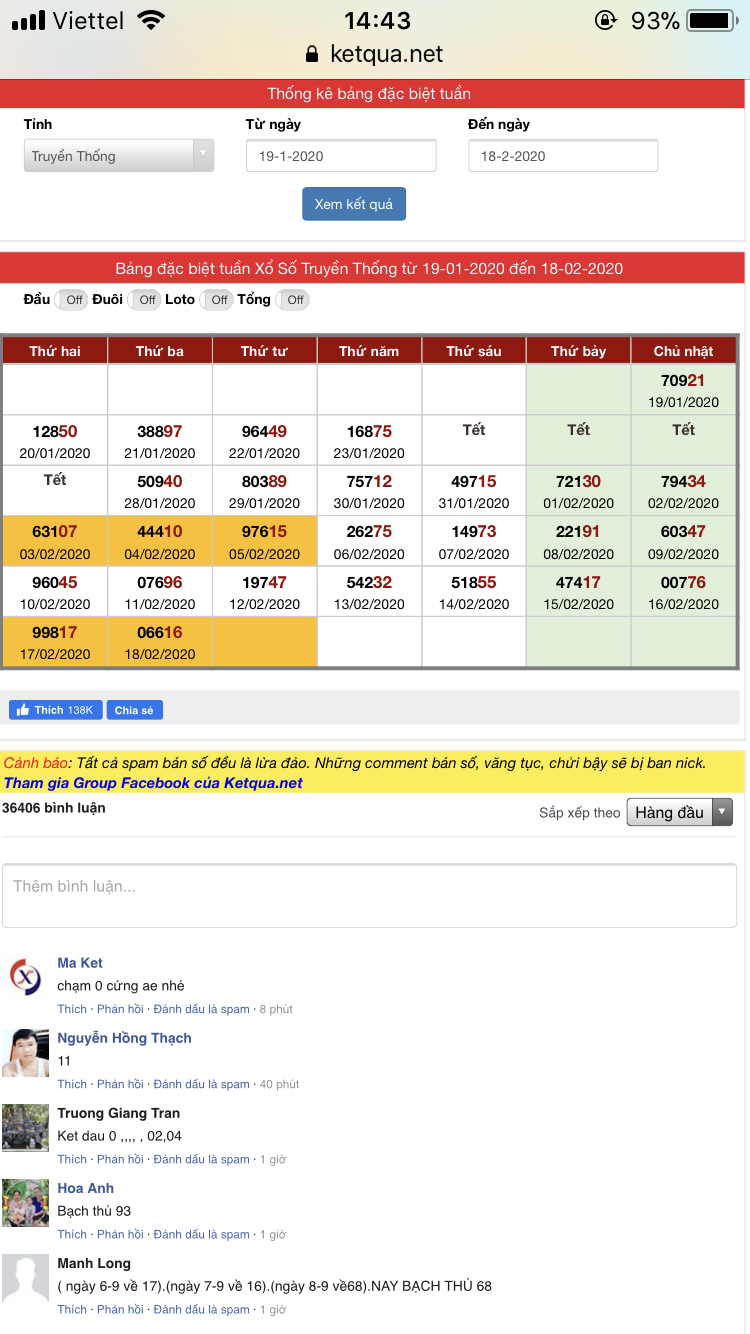Click result 60347 for 09/02/2020

[683, 531]
